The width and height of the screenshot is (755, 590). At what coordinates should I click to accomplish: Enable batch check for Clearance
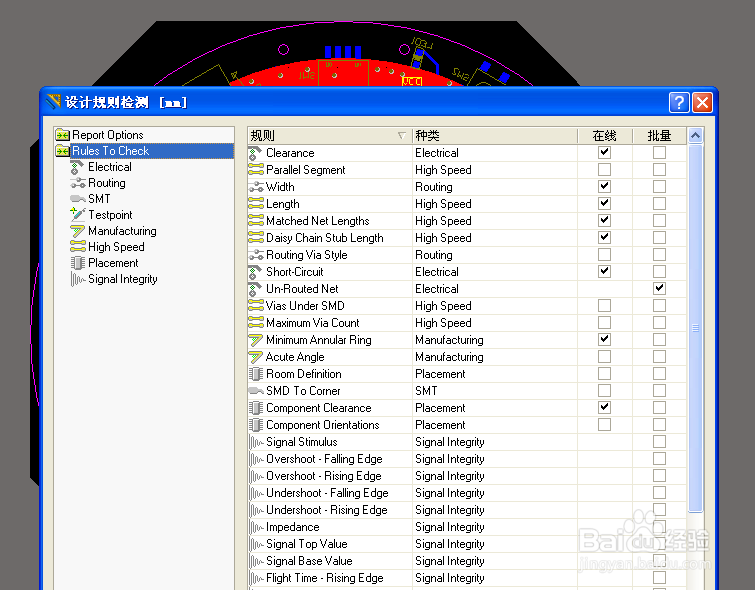tap(659, 153)
